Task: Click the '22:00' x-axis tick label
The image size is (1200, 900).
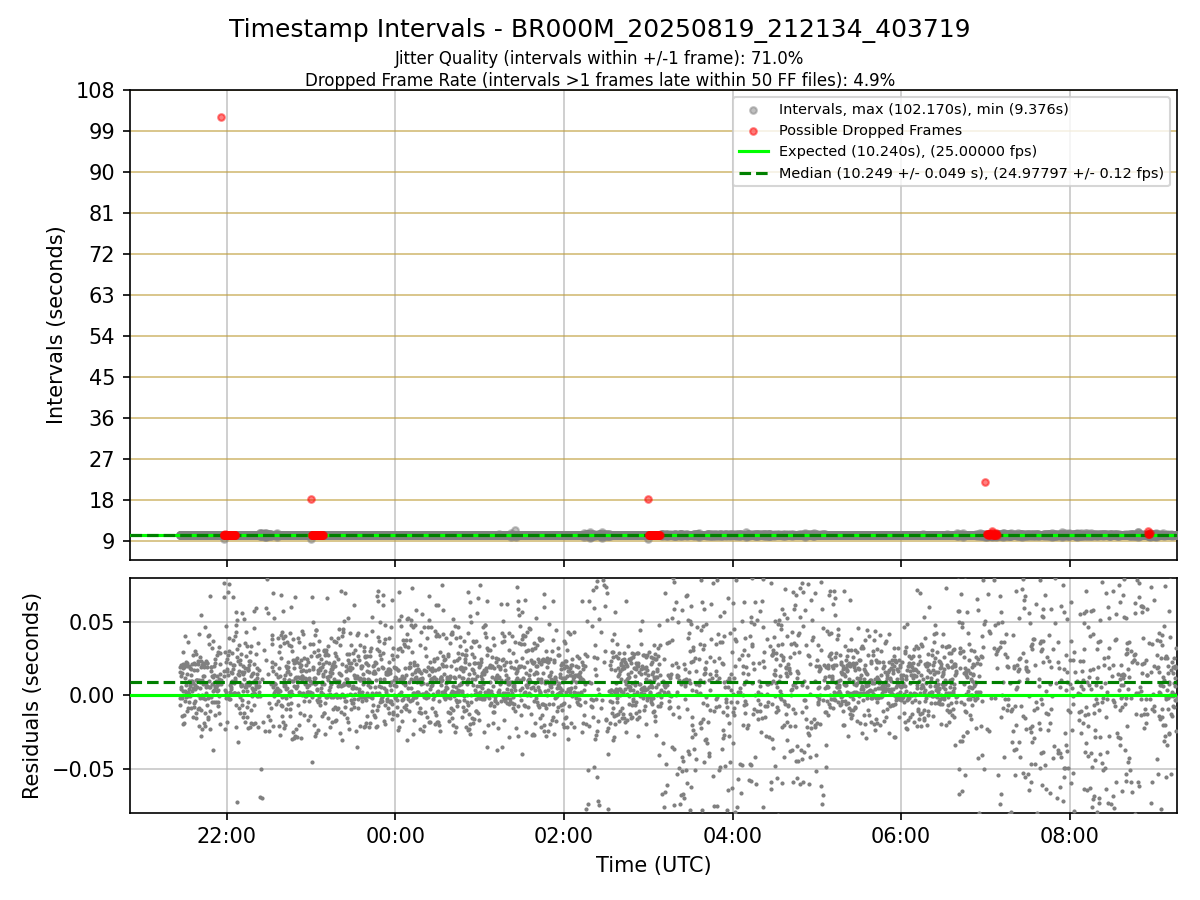Action: coord(226,834)
